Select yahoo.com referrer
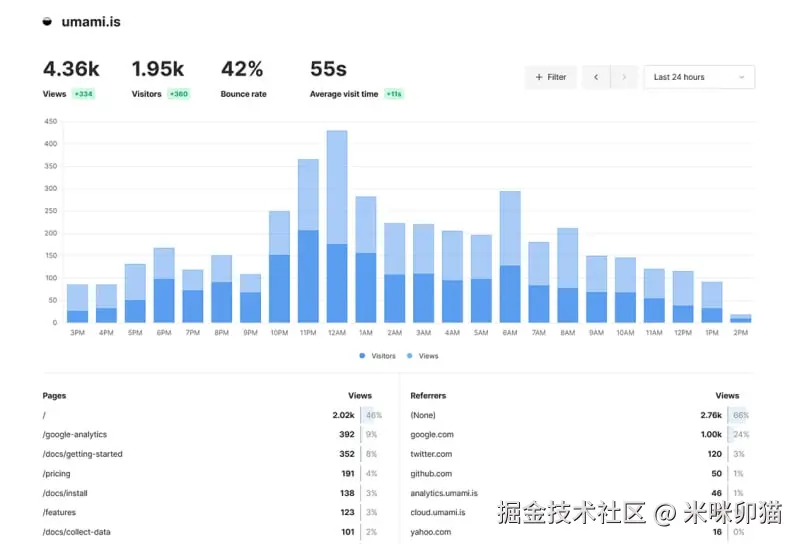This screenshot has width=800, height=544. [x=580, y=532]
